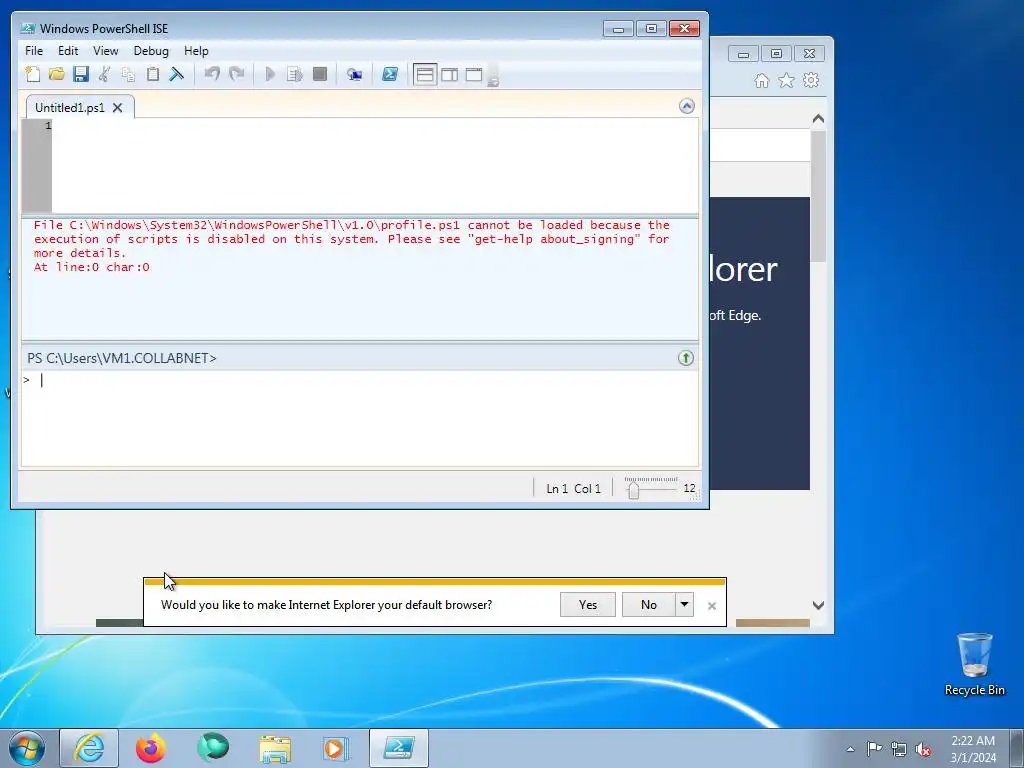Launch PowerShell.exe with the blue console icon
The image size is (1024, 768).
coord(390,74)
